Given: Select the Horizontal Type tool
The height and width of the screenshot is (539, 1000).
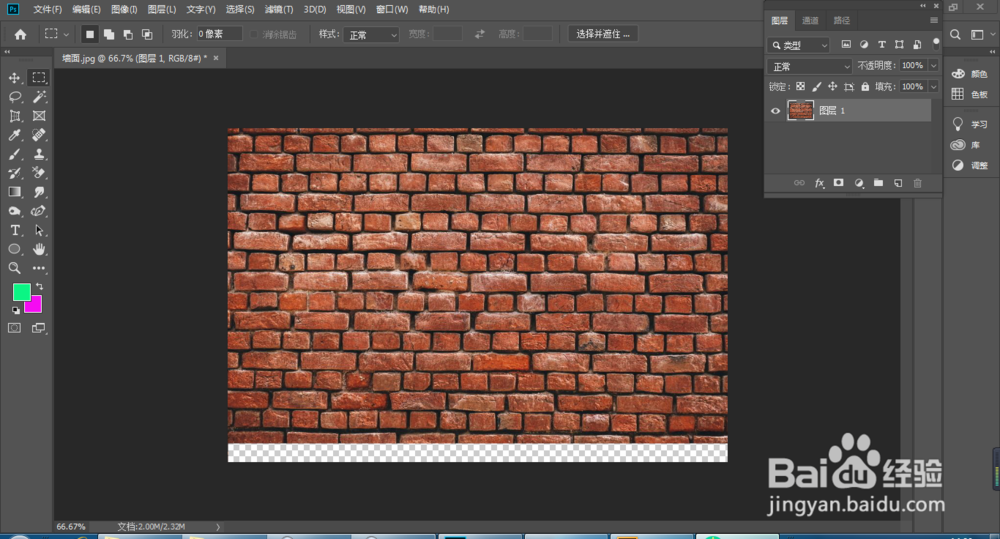Looking at the screenshot, I should [x=14, y=230].
